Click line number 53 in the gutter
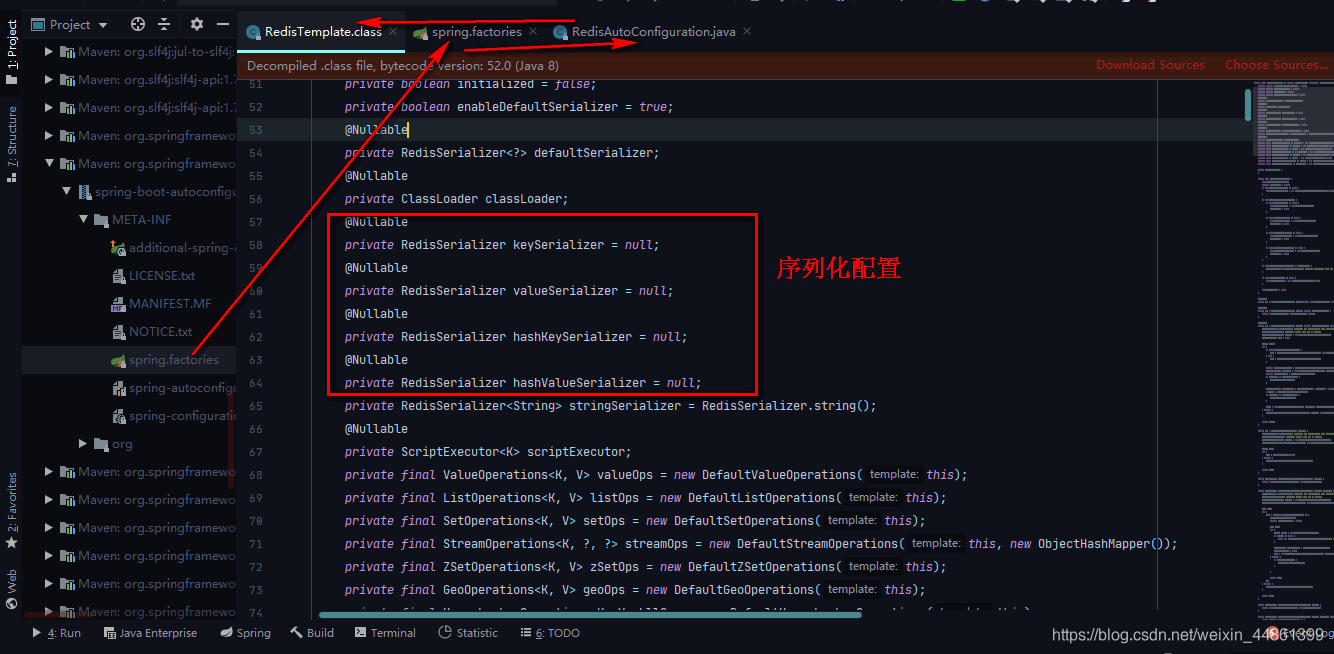The width and height of the screenshot is (1334, 654). point(255,130)
